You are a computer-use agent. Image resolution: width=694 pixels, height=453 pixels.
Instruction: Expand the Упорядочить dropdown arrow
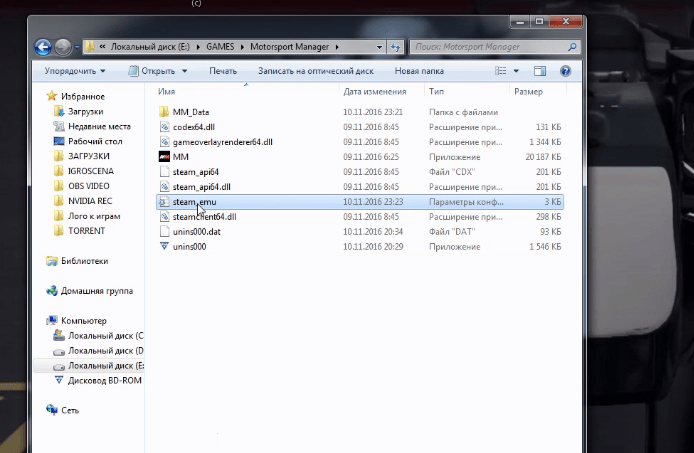click(x=103, y=71)
